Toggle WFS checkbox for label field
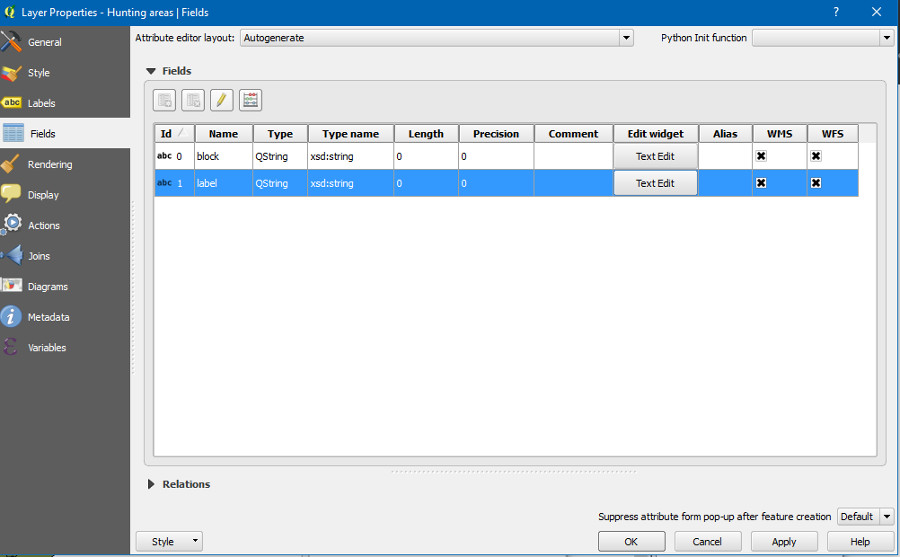This screenshot has width=900, height=557. [816, 183]
